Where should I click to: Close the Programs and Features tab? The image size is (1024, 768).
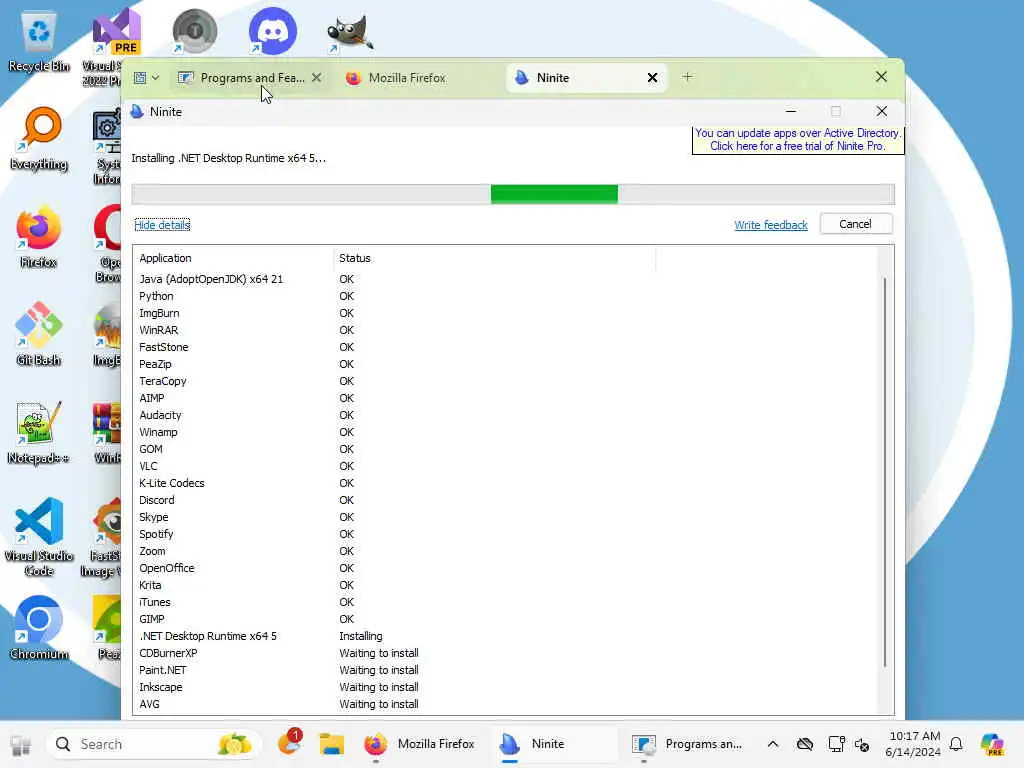317,78
